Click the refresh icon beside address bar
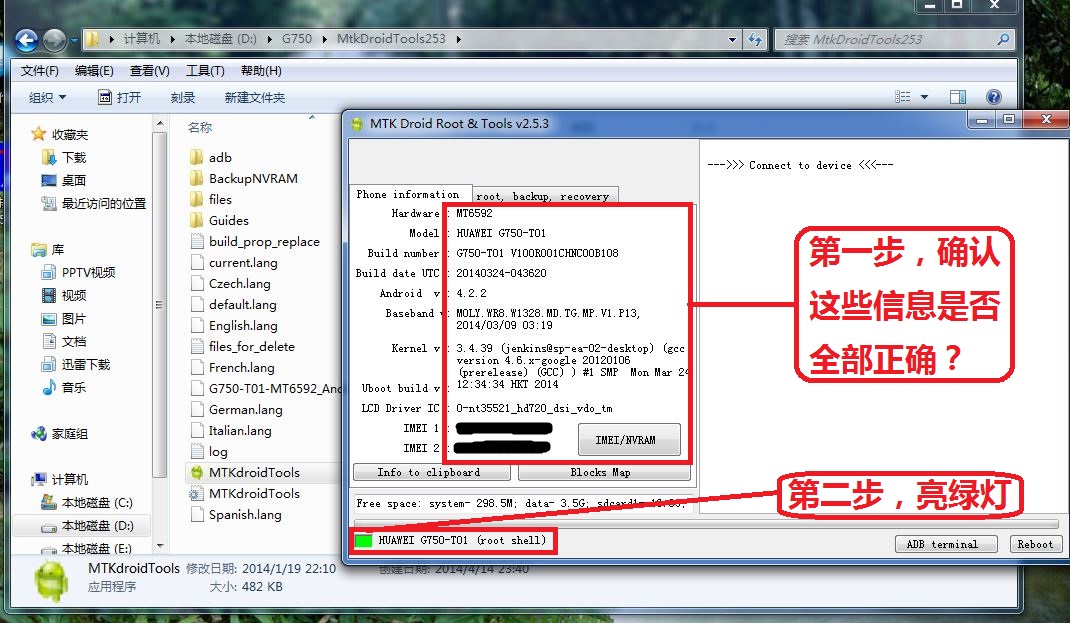Image resolution: width=1070 pixels, height=623 pixels. (x=755, y=39)
